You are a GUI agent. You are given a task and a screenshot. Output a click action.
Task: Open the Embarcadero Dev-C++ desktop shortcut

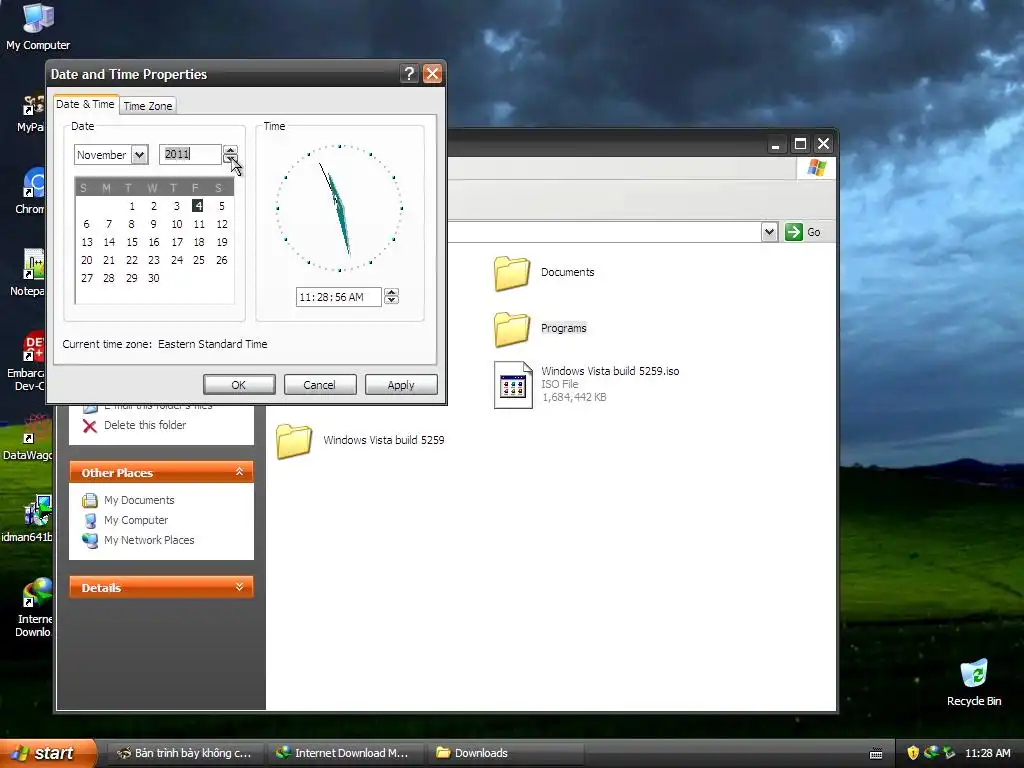click(34, 347)
